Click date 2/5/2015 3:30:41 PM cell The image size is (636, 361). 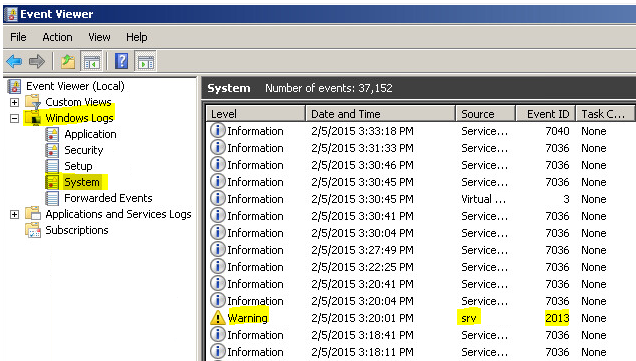[x=362, y=216]
